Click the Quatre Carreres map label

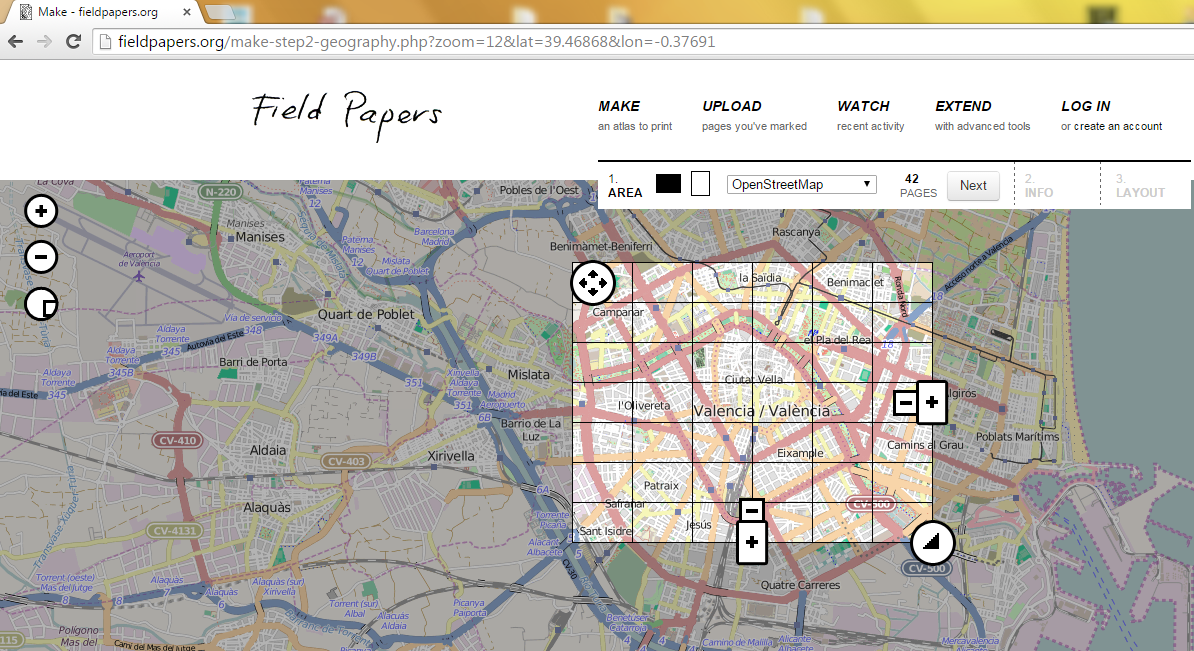pyautogui.click(x=800, y=586)
